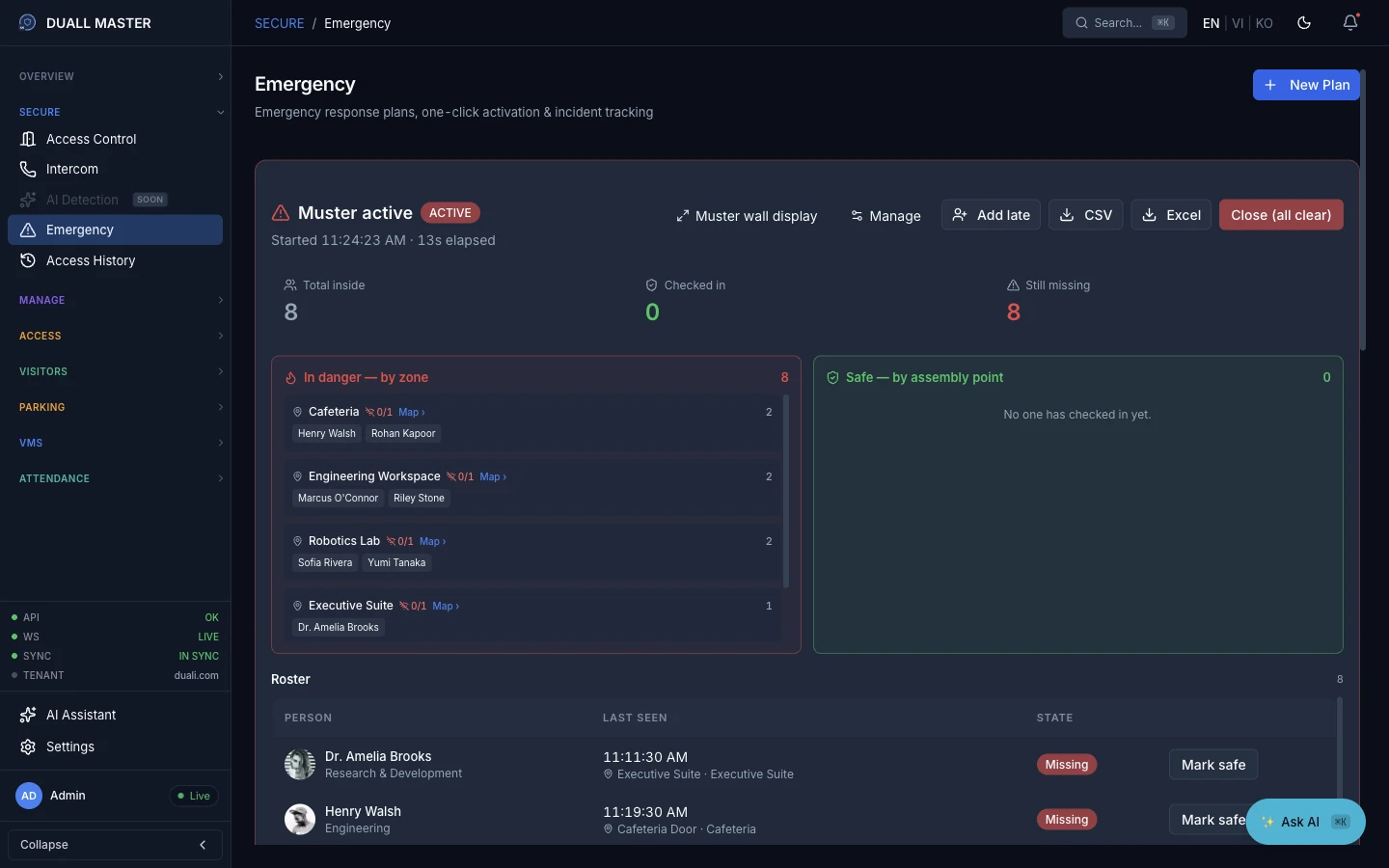
Task: Click Manage muster button
Action: click(885, 216)
